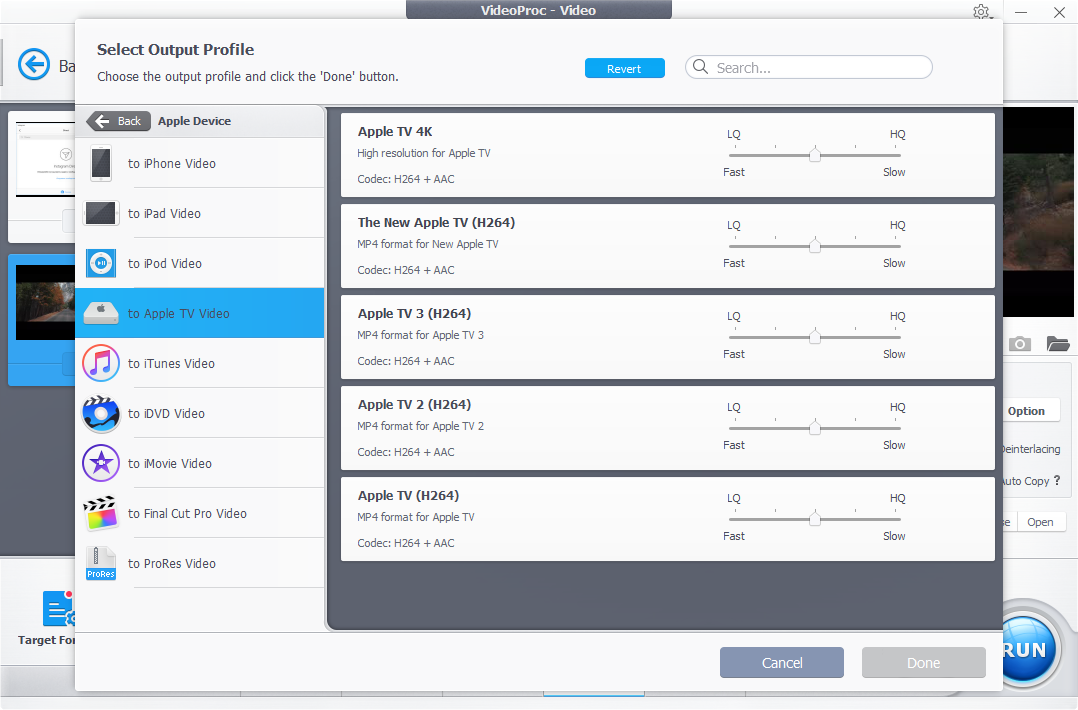This screenshot has width=1078, height=710.
Task: Click the Final Cut Pro clapperboard icon
Action: (x=101, y=513)
